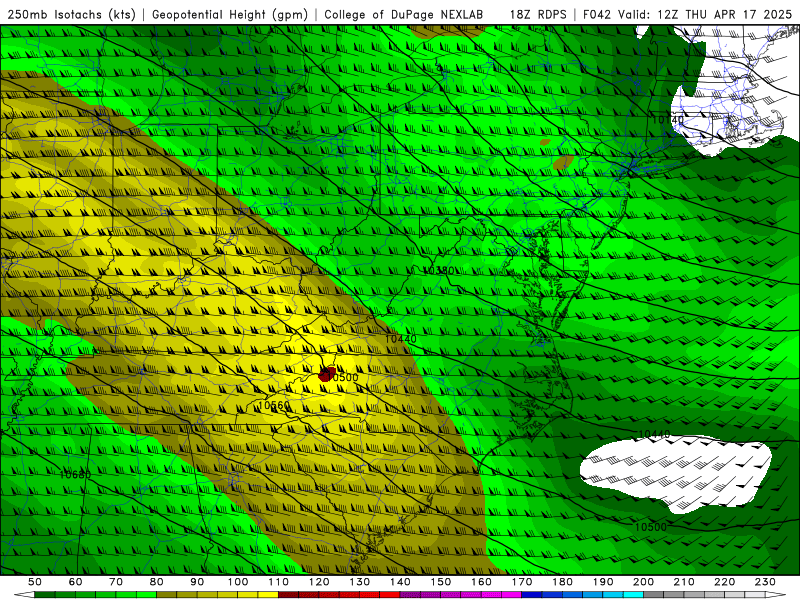Click the 60 value on the color scale
Image resolution: width=800 pixels, height=600 pixels.
[x=76, y=582]
